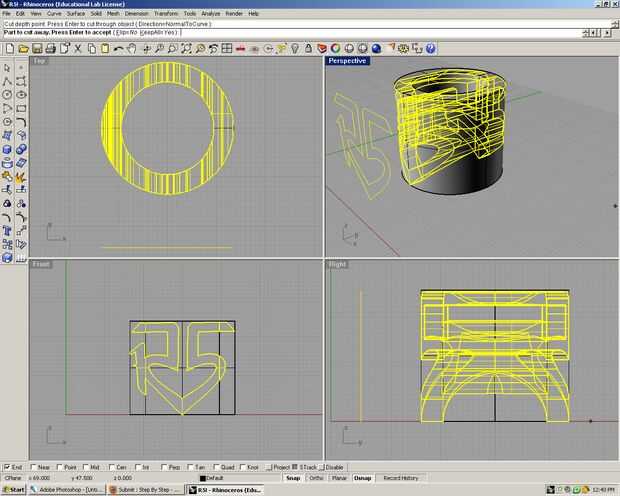
Task: Select the Circle tool in left toolbar
Action: pos(7,95)
